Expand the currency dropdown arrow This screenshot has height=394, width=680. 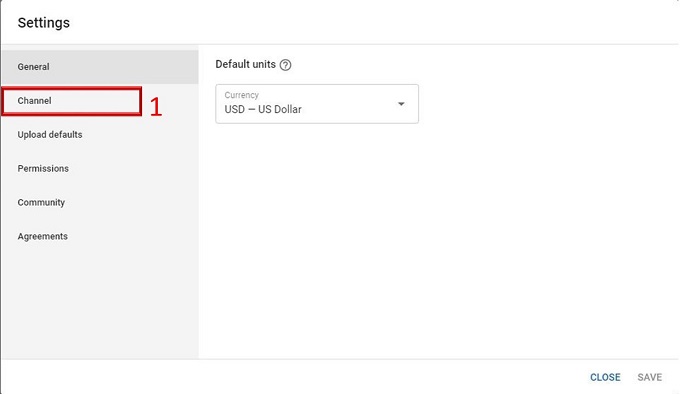401,104
